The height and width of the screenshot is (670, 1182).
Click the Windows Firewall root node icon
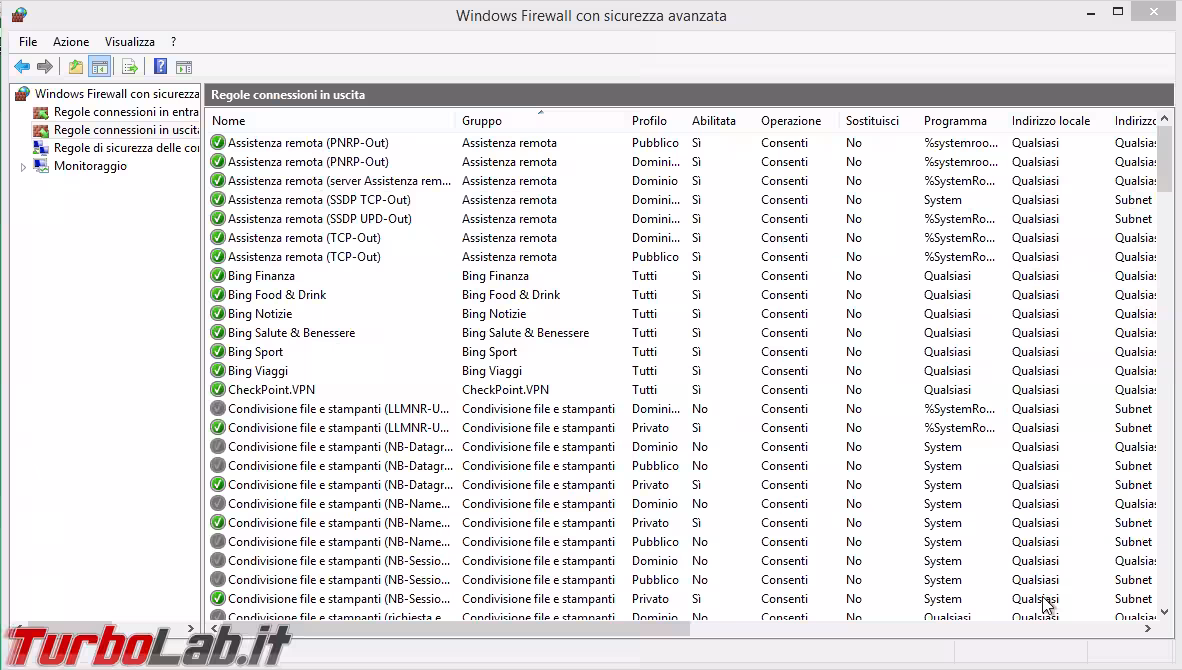[x=22, y=93]
